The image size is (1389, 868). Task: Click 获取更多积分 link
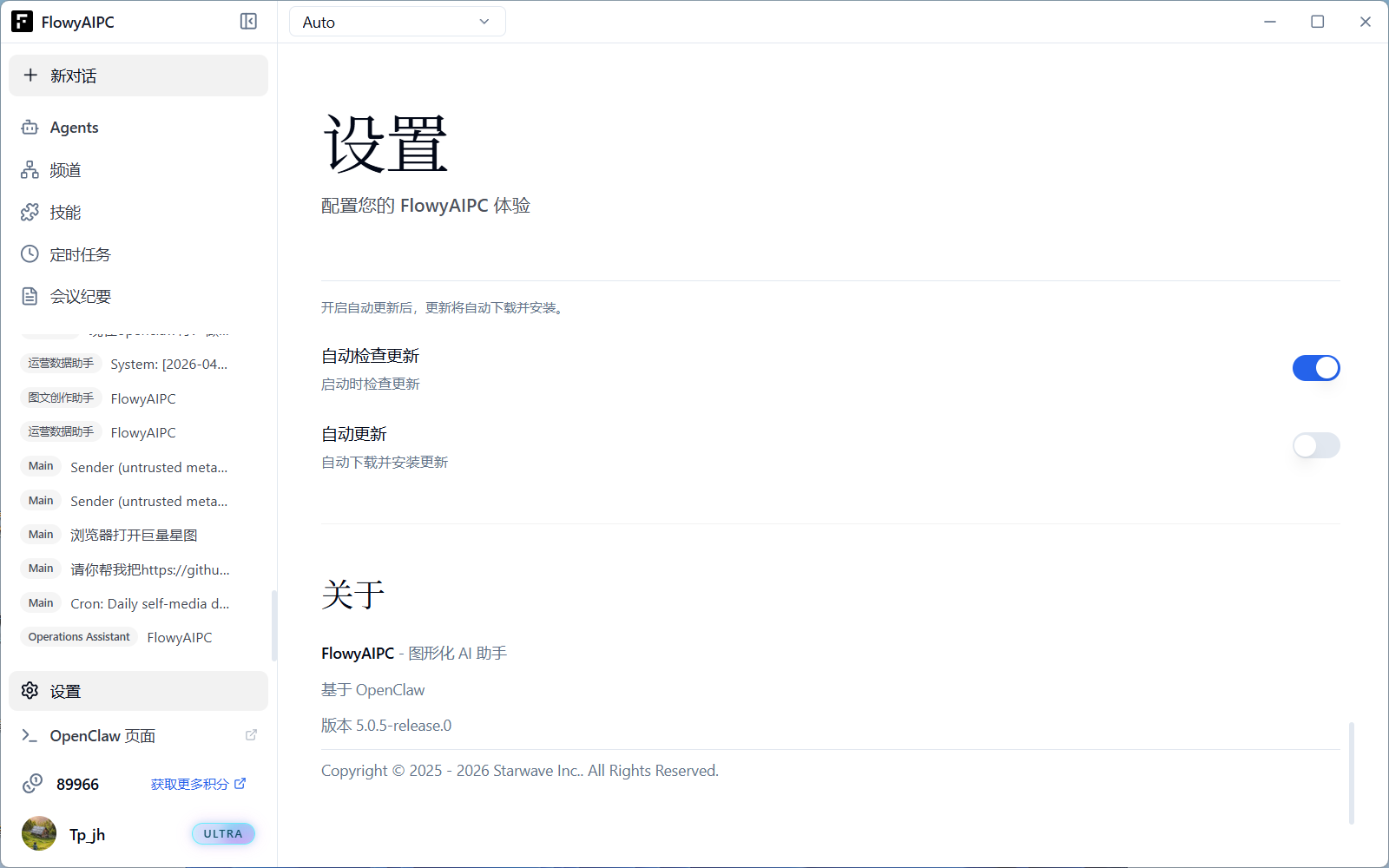point(198,784)
